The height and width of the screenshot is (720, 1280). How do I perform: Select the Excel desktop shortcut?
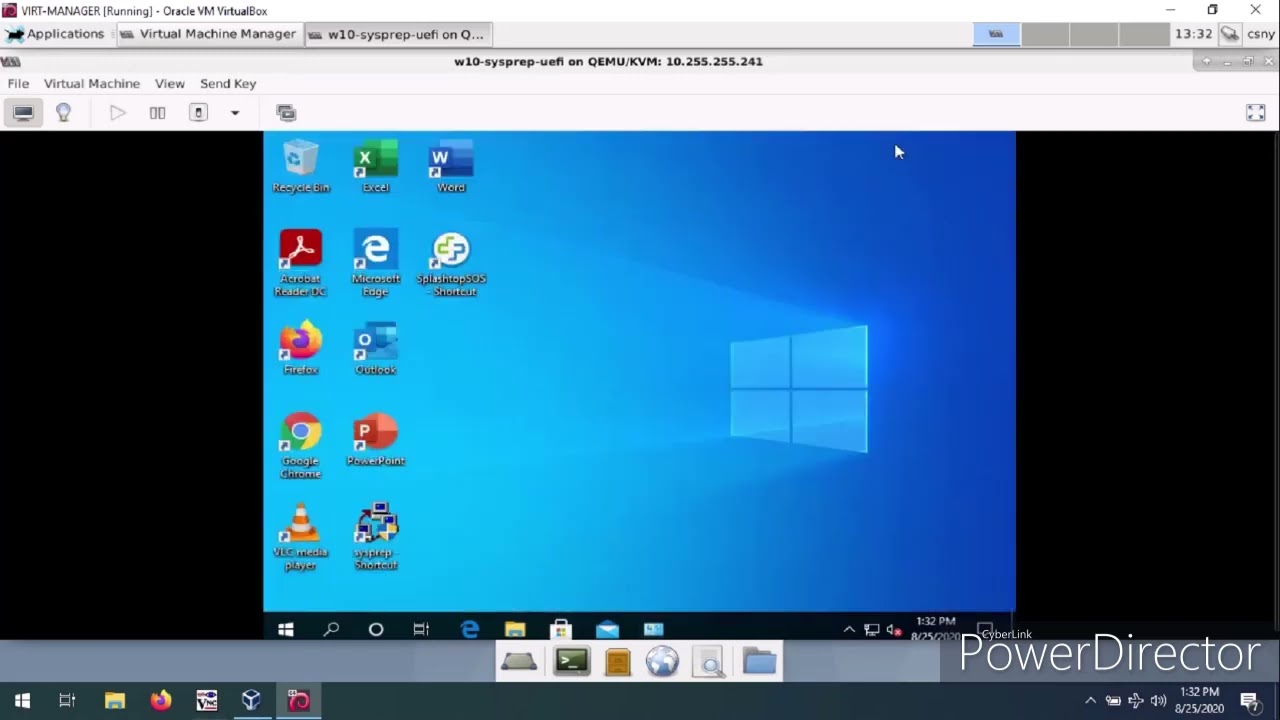point(376,167)
